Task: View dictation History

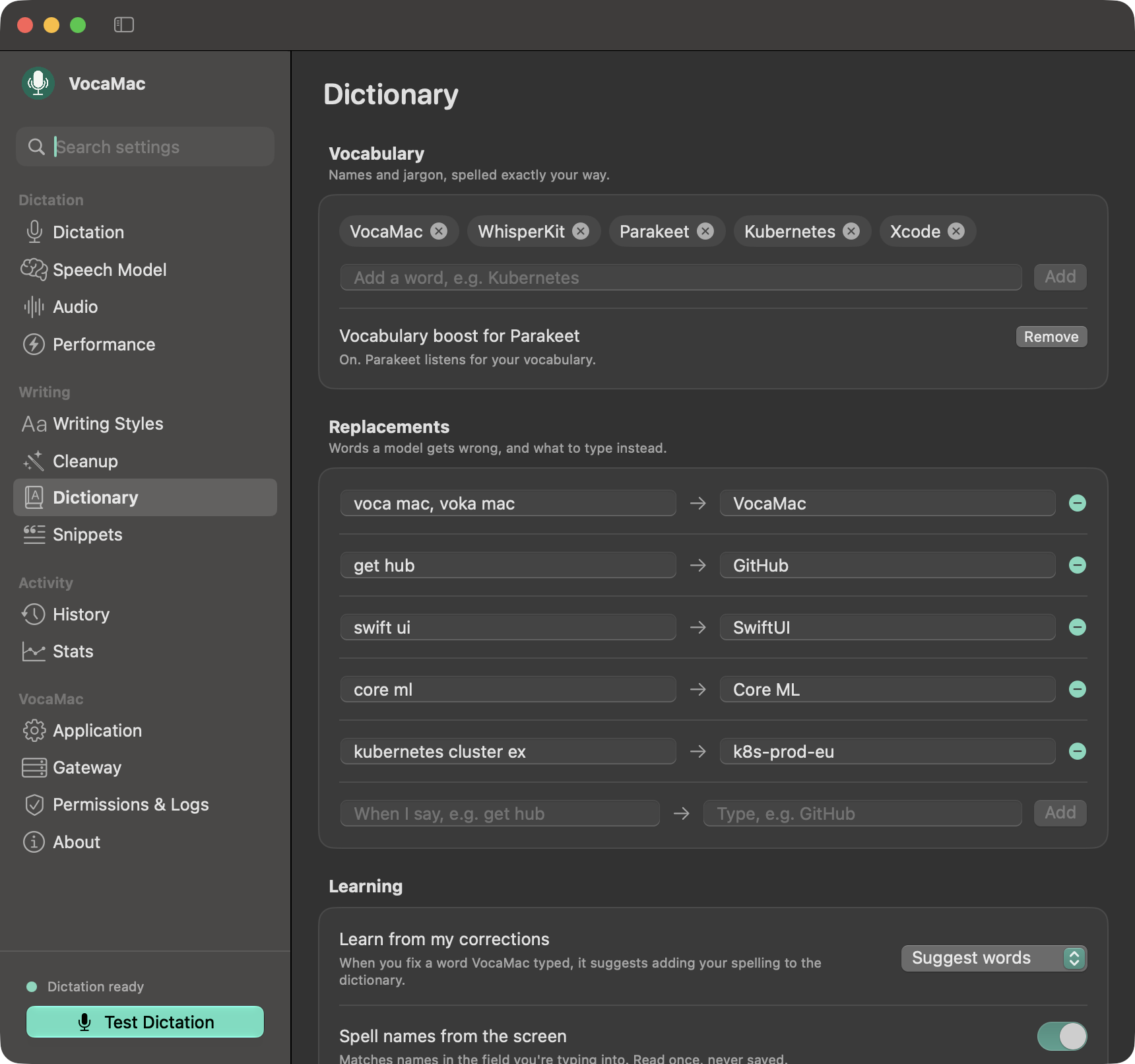Action: point(145,615)
